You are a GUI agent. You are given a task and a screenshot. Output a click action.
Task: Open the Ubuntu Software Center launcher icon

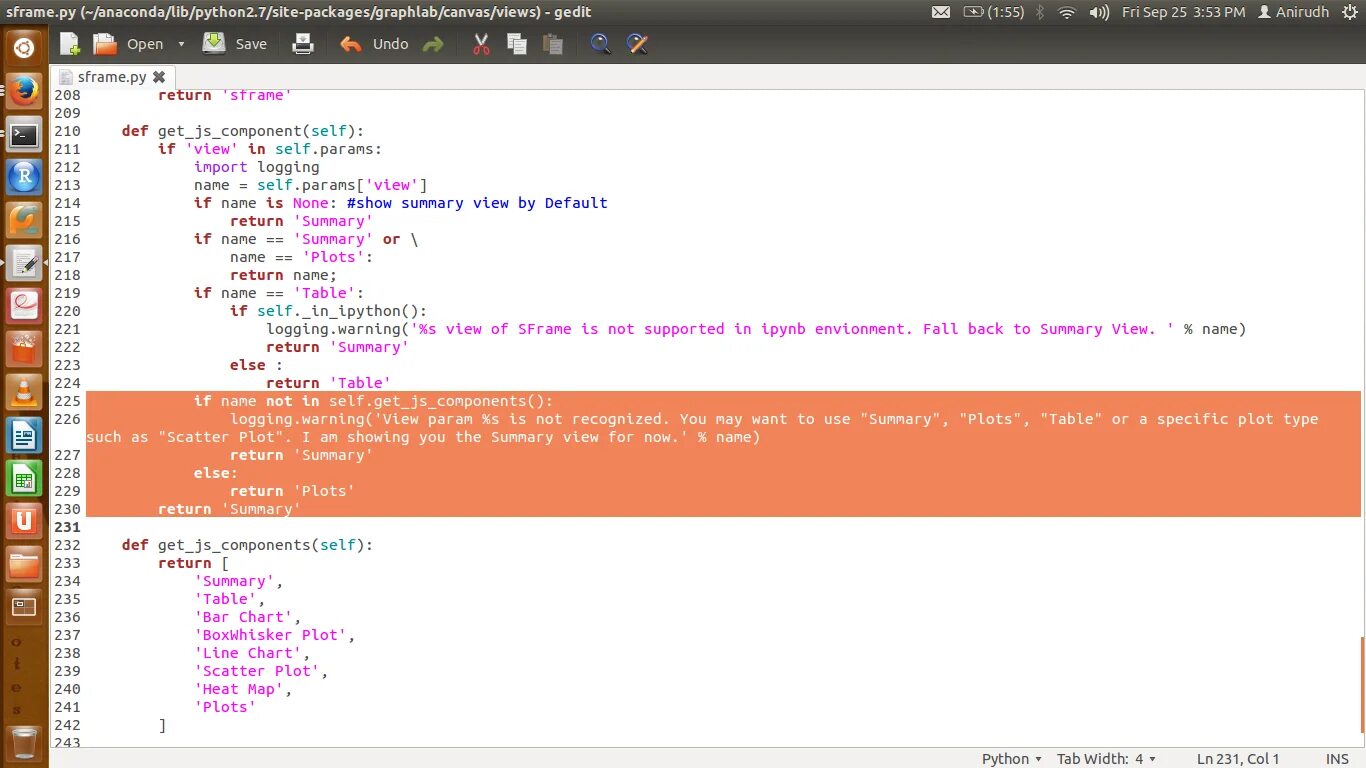24,349
